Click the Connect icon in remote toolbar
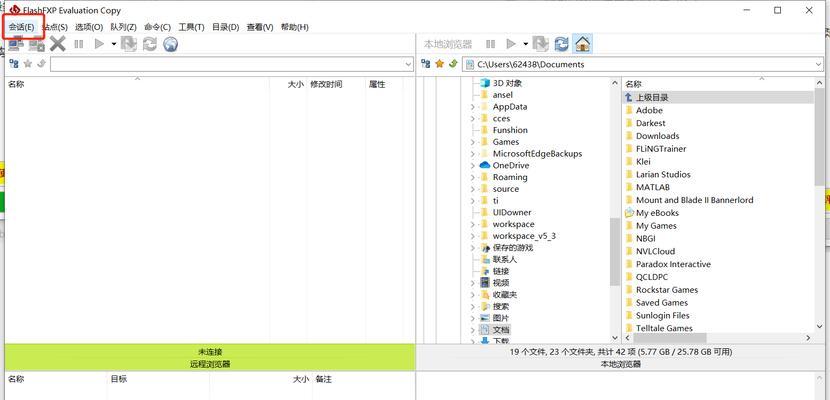 16,44
